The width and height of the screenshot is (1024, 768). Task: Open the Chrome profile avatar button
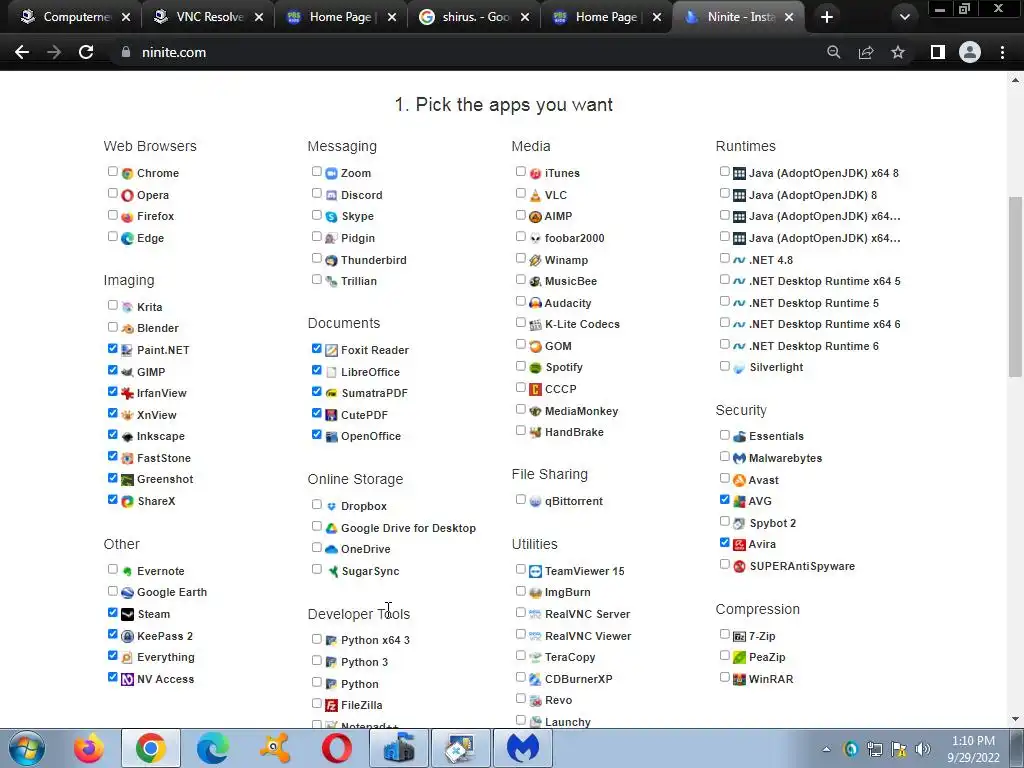pos(970,52)
